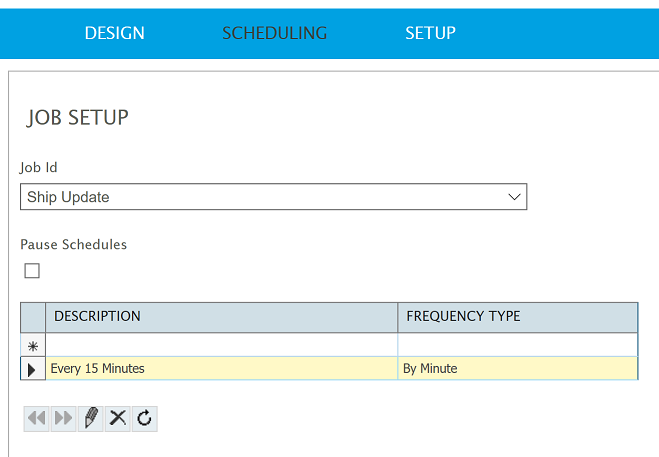
Task: Click the circular refresh icon
Action: (144, 418)
